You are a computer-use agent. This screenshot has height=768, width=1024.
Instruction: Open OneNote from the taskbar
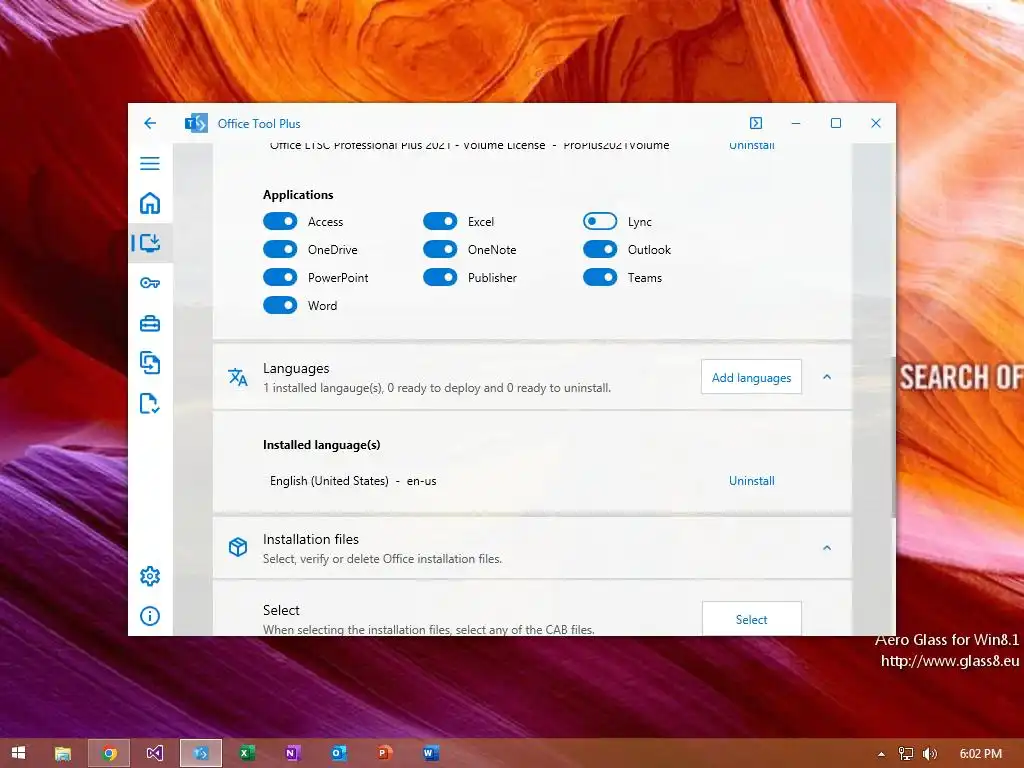(x=292, y=753)
